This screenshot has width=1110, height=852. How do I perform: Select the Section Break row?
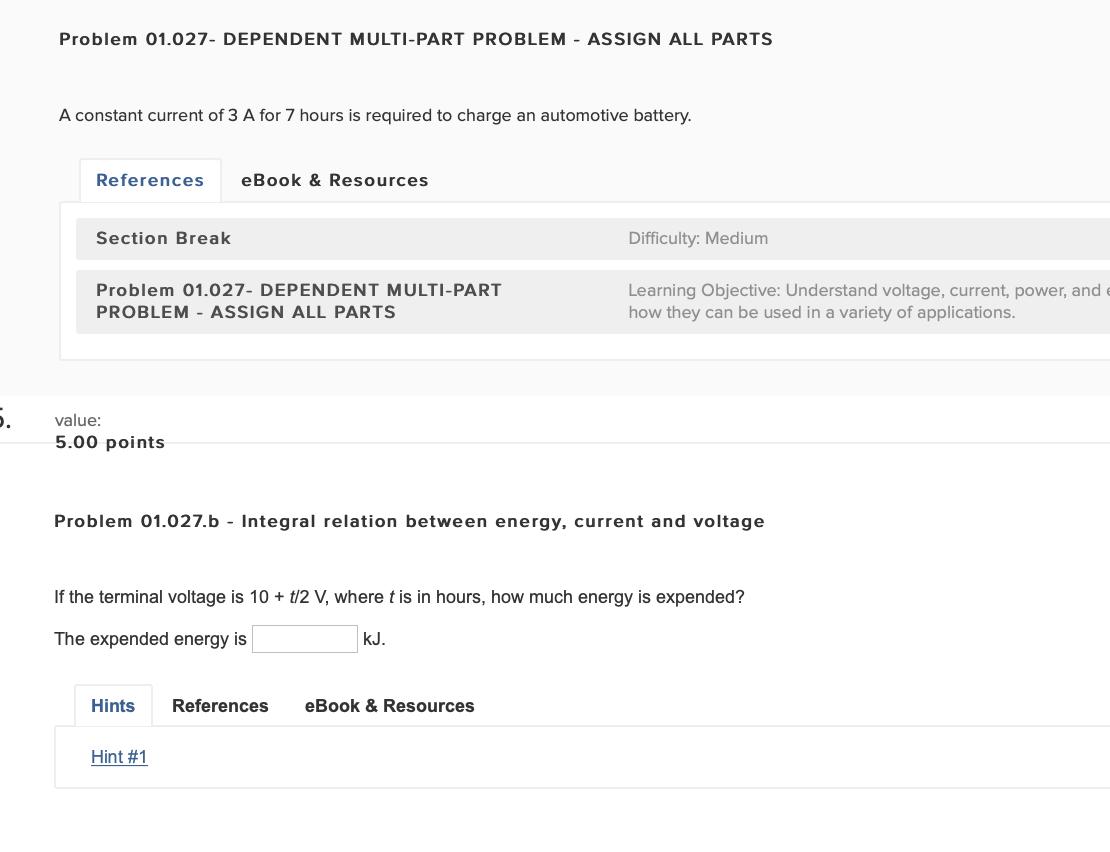point(163,238)
